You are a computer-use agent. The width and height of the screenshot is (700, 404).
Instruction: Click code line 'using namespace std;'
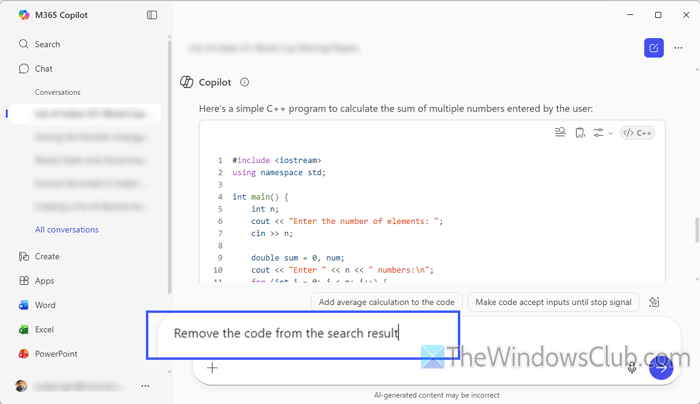point(279,172)
